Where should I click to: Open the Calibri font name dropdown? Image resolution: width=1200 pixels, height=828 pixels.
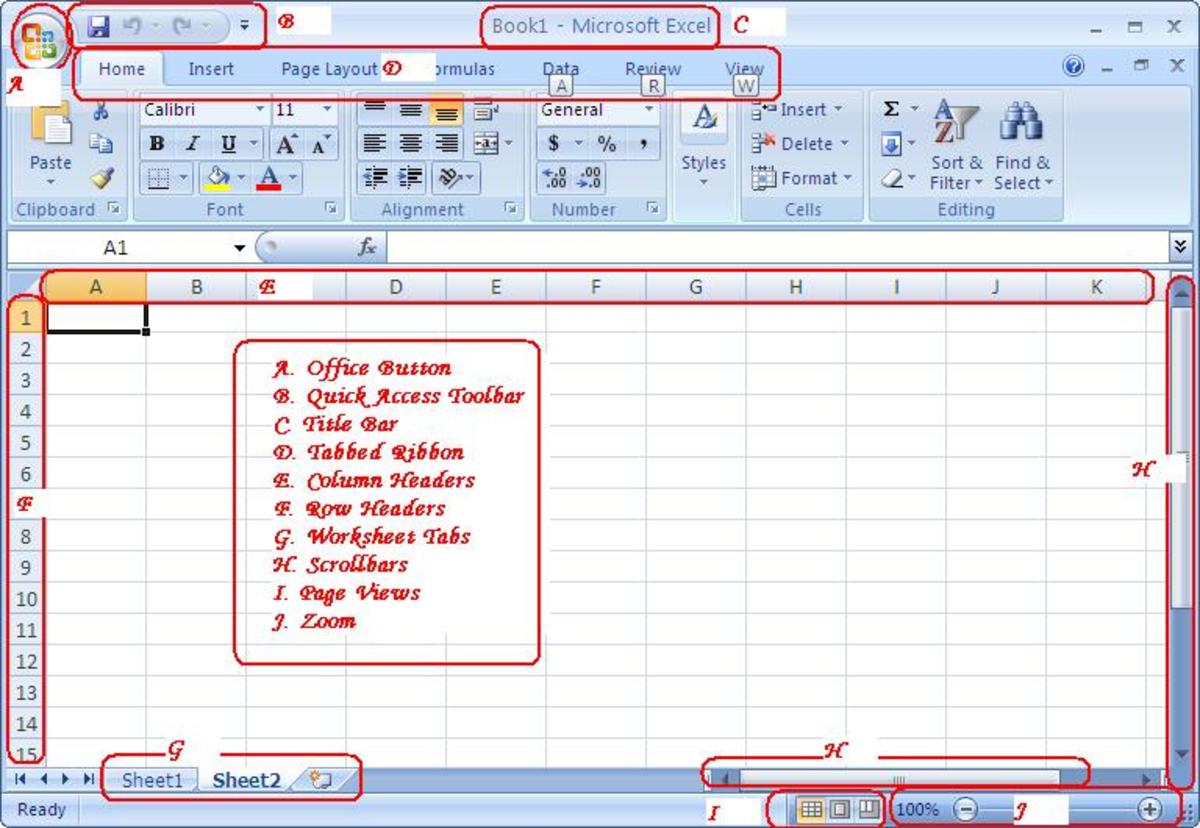pyautogui.click(x=260, y=110)
